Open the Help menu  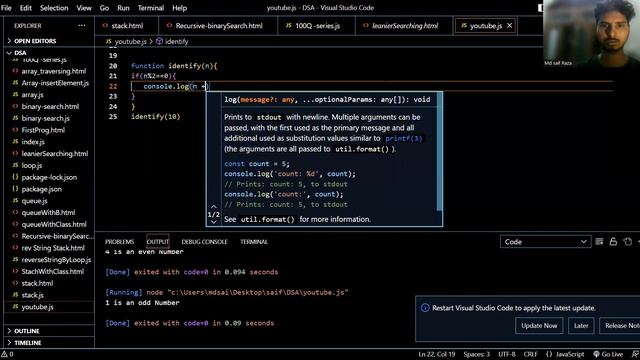pyautogui.click(x=179, y=8)
